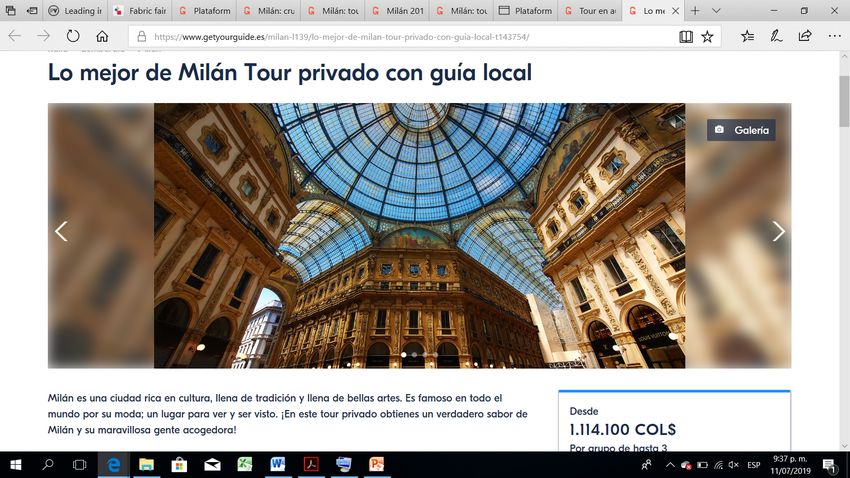This screenshot has width=850, height=478.
Task: Open reading view book icon
Action: (x=685, y=36)
